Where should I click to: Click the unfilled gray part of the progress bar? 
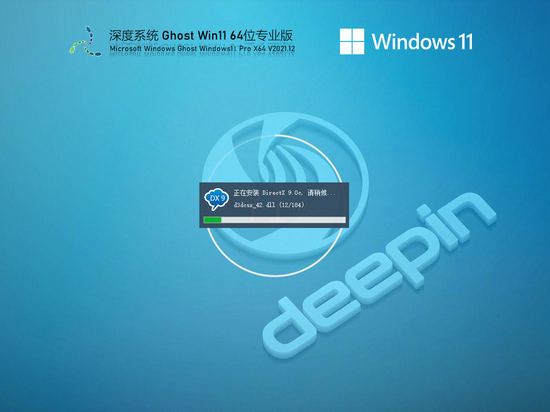(x=283, y=220)
